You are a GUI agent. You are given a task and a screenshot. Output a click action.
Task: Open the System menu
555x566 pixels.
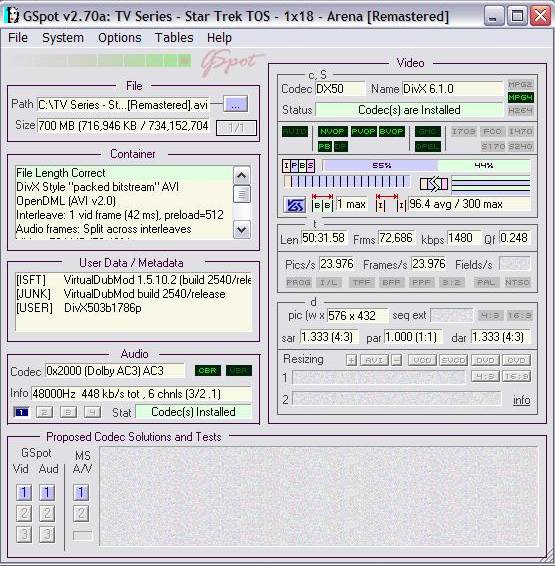(63, 38)
